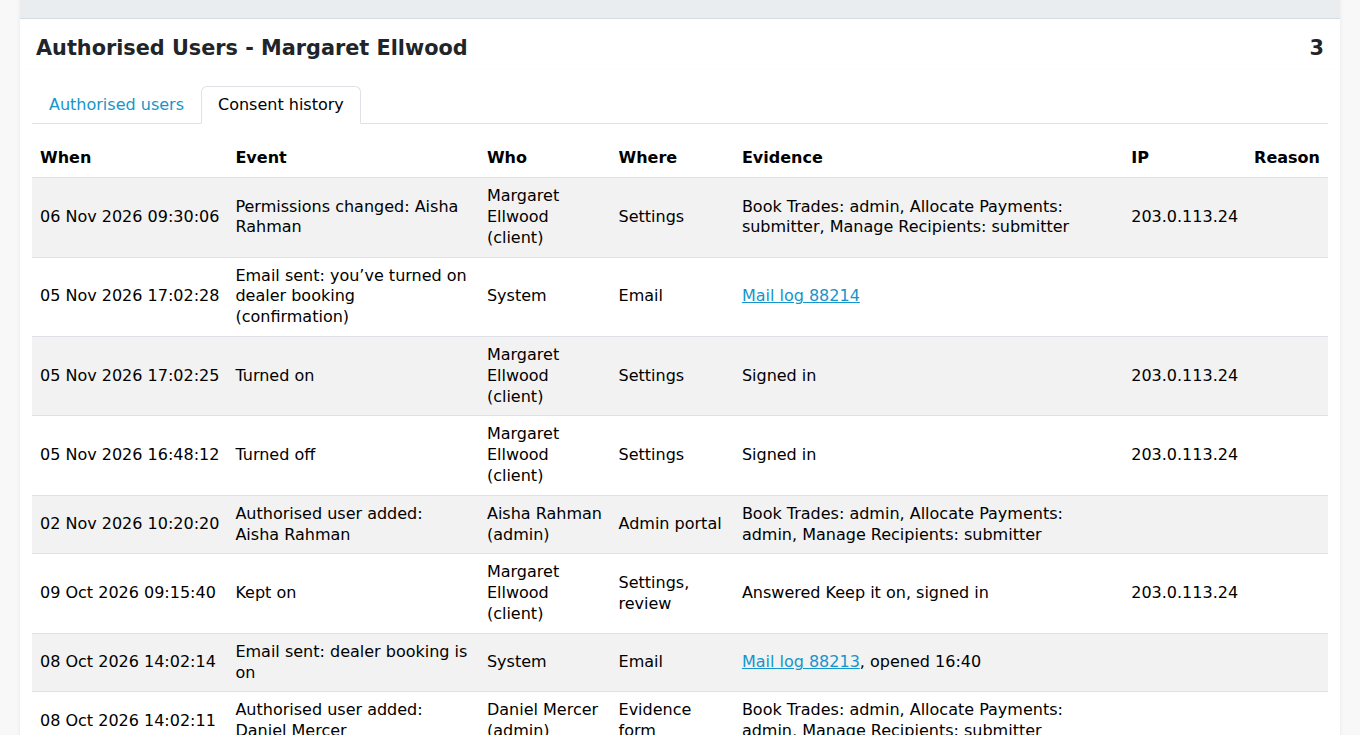Click the Where column header
This screenshot has height=735, width=1360.
648,158
